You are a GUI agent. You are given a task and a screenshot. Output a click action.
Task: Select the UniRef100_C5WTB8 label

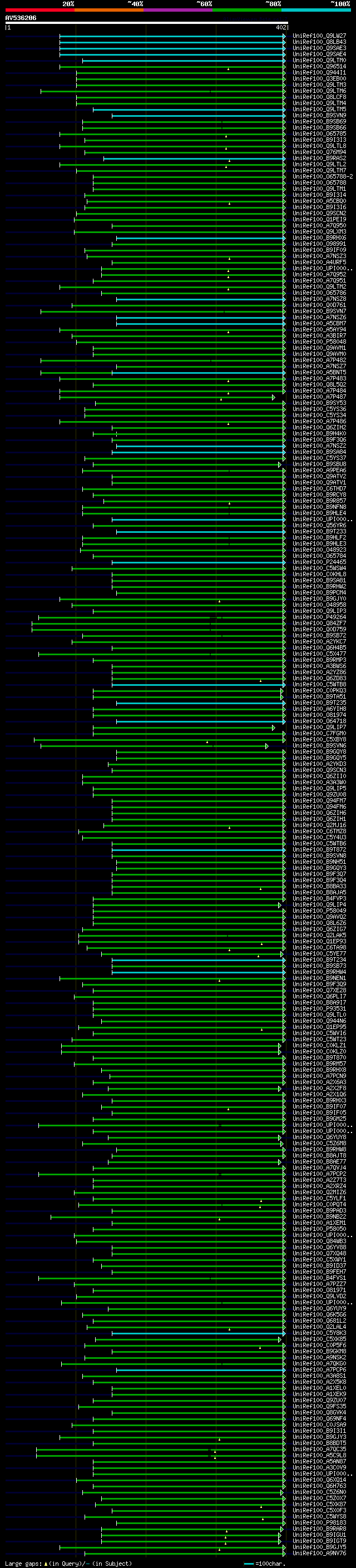[x=319, y=685]
